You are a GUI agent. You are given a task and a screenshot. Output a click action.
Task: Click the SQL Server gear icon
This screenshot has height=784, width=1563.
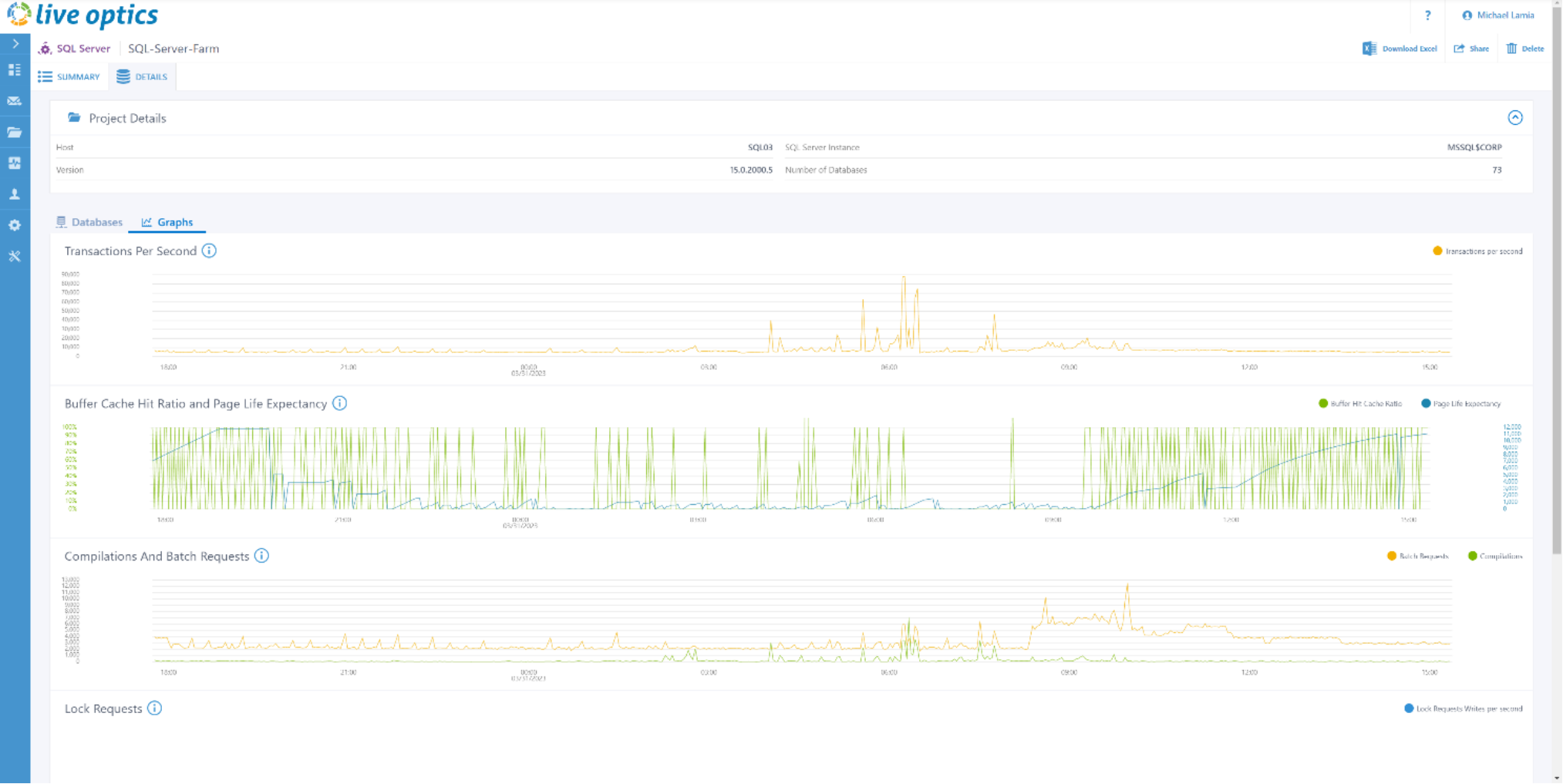click(45, 49)
